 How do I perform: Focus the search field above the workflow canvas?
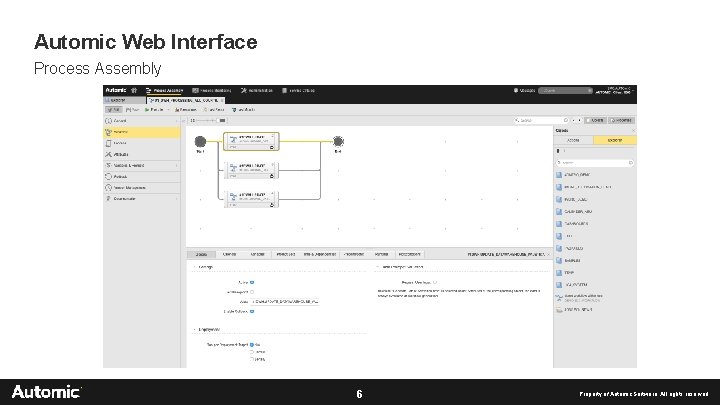point(541,120)
